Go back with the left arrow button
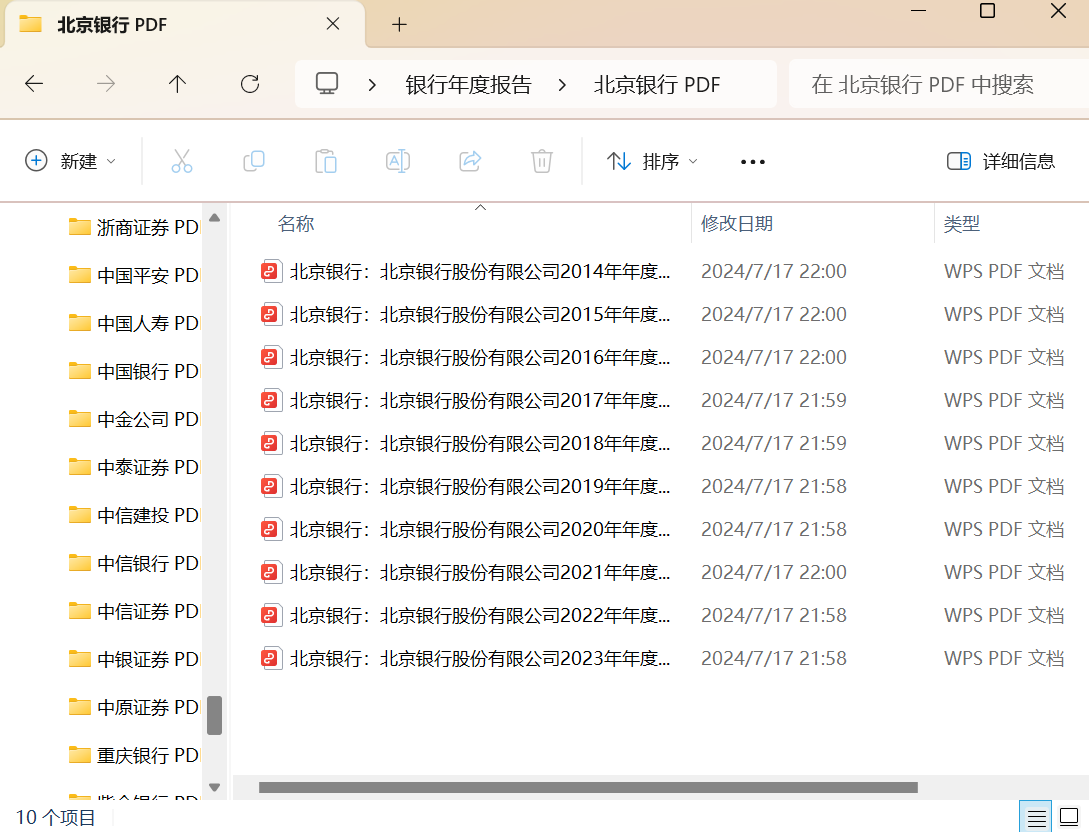This screenshot has height=832, width=1089. click(34, 84)
